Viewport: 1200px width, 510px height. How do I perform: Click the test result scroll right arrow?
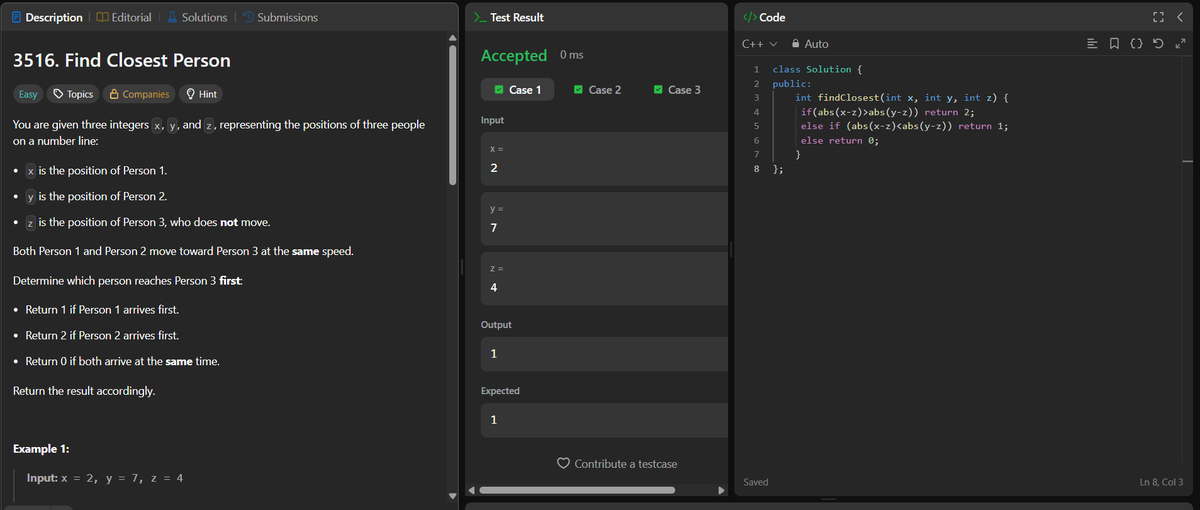pos(720,490)
